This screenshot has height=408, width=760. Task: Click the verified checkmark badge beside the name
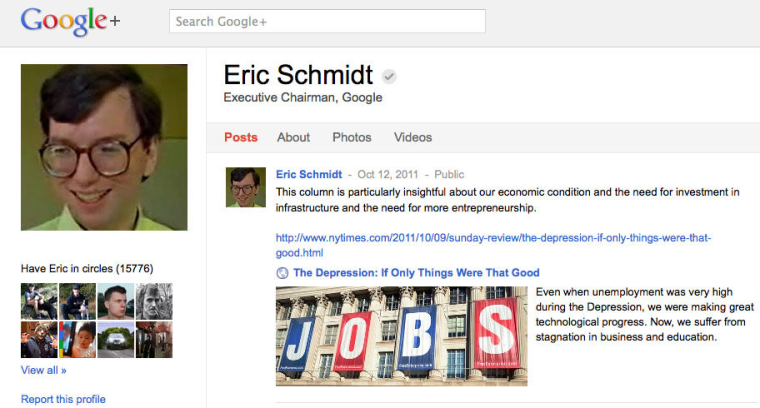(x=389, y=76)
